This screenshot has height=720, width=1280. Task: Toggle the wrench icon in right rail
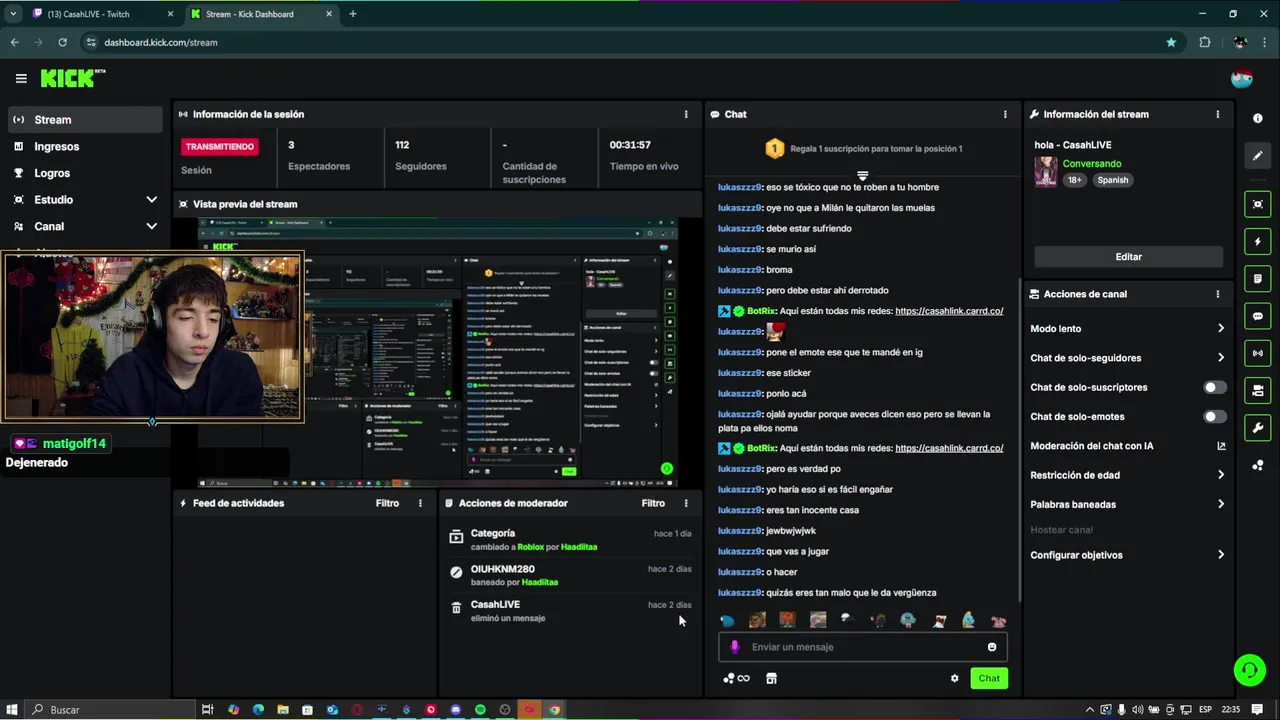[1258, 428]
